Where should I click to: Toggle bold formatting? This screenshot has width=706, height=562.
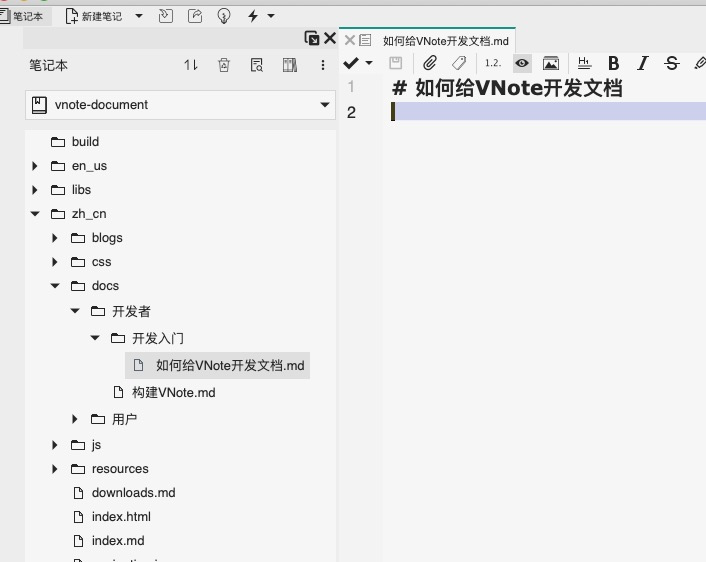coord(613,63)
